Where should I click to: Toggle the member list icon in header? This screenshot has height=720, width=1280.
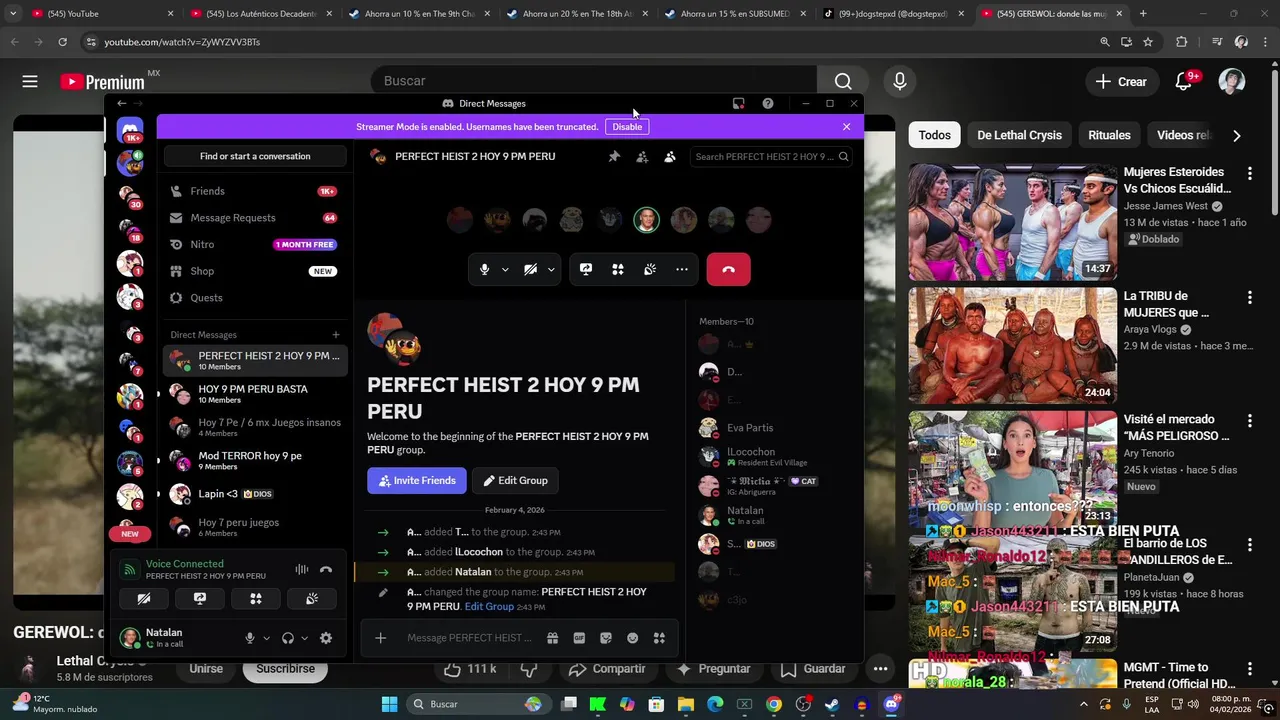pos(670,157)
